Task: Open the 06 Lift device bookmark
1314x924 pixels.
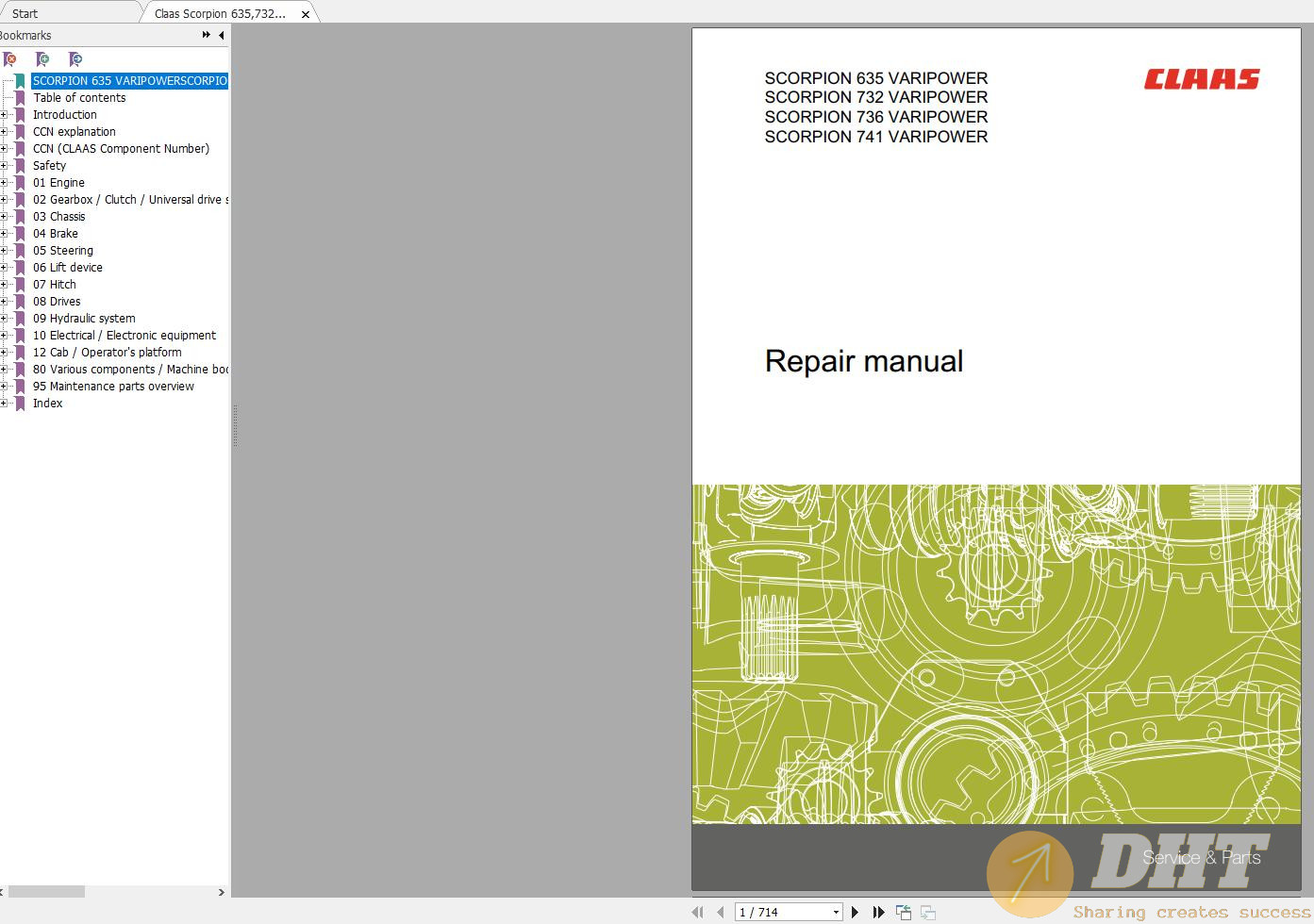Action: pyautogui.click(x=68, y=268)
